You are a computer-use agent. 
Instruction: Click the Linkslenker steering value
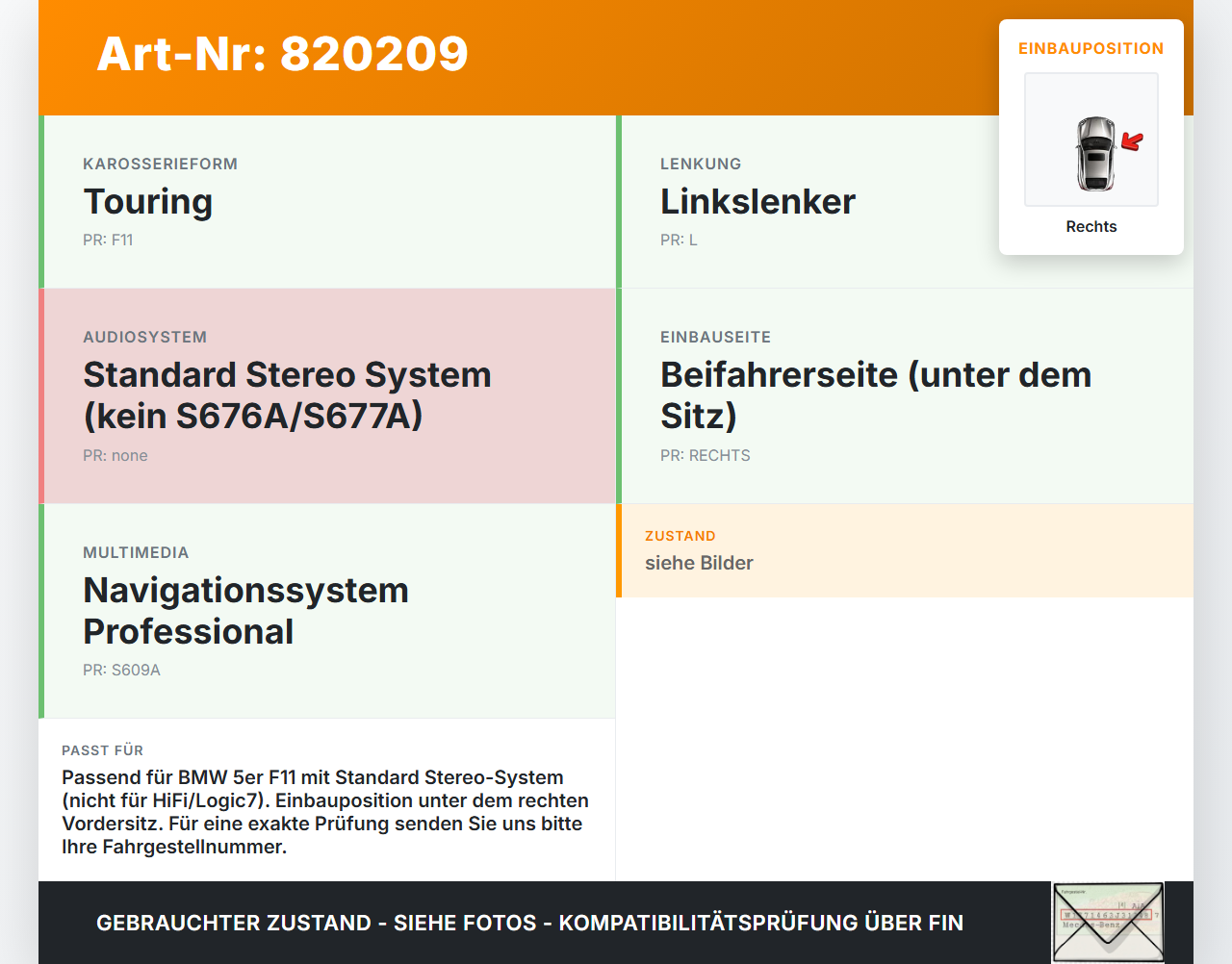pyautogui.click(x=757, y=201)
